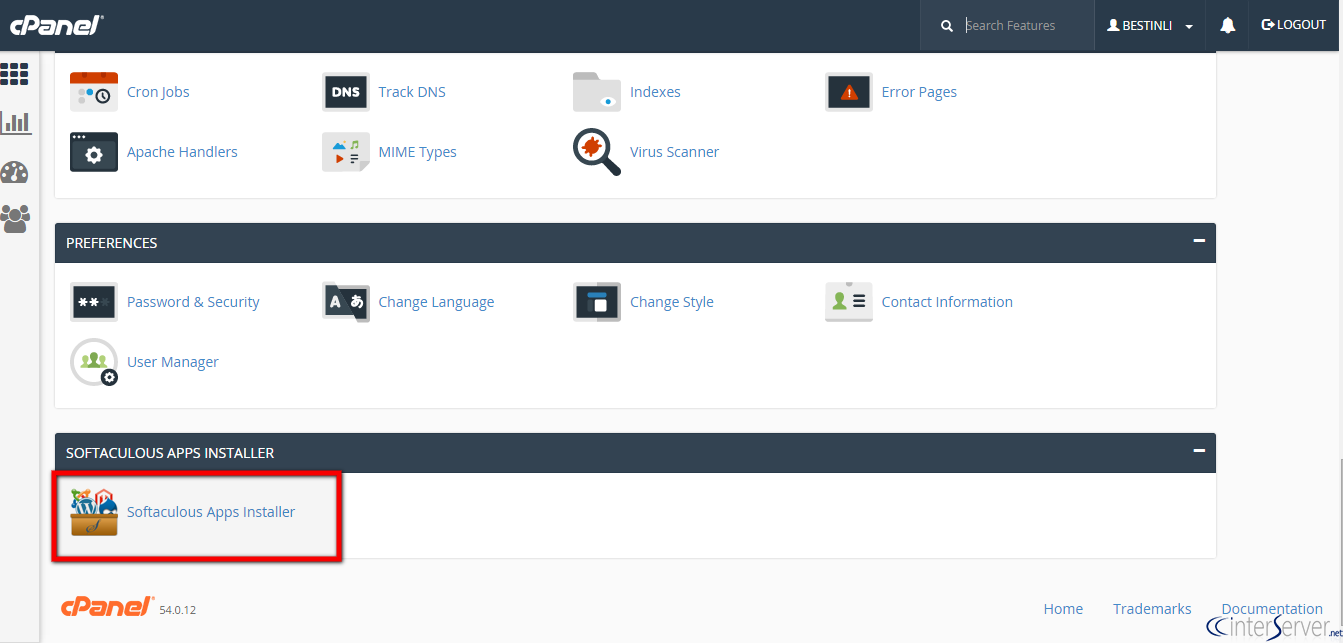1343x643 pixels.
Task: Select the apps grid icon in sidebar
Action: pos(15,74)
